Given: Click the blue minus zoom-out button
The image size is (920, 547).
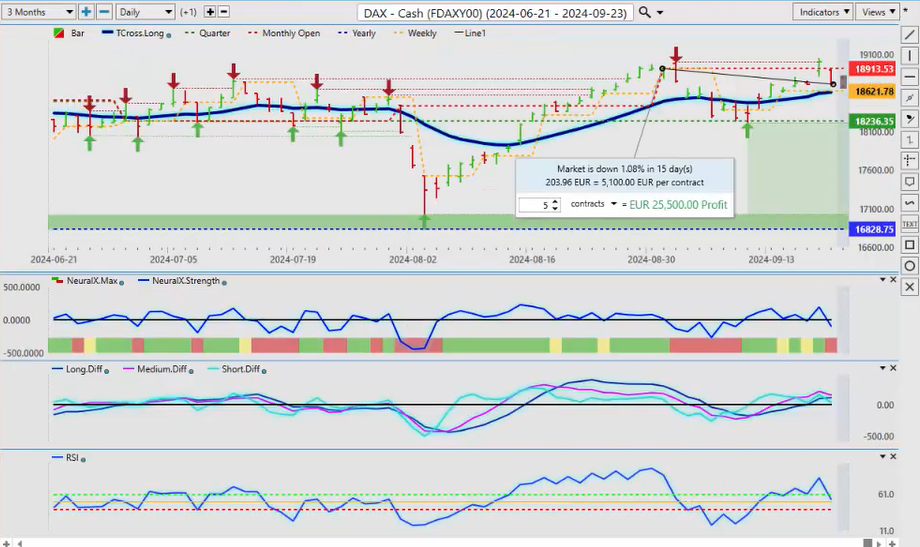Looking at the screenshot, I should point(104,12).
